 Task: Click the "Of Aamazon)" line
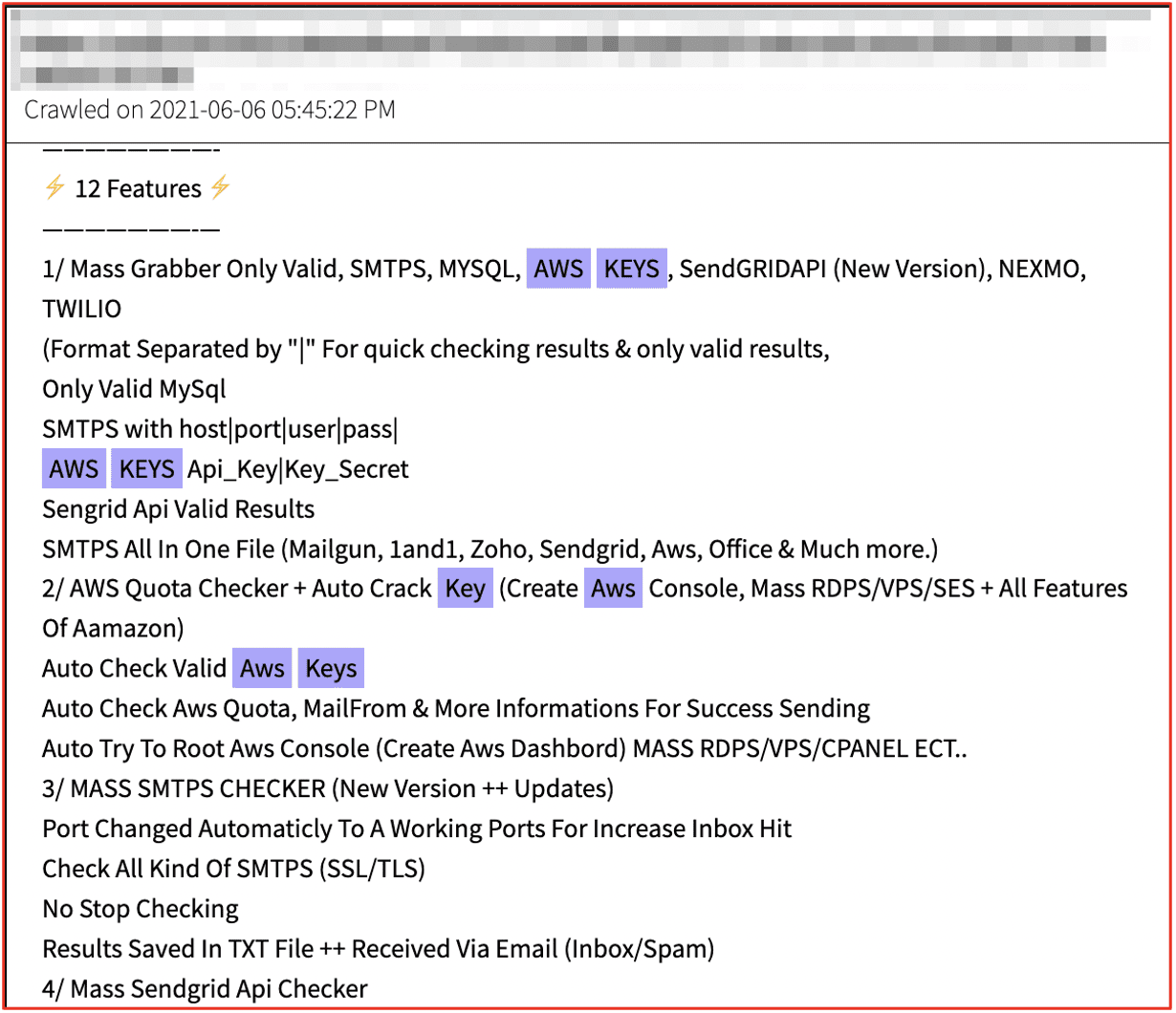point(114,630)
